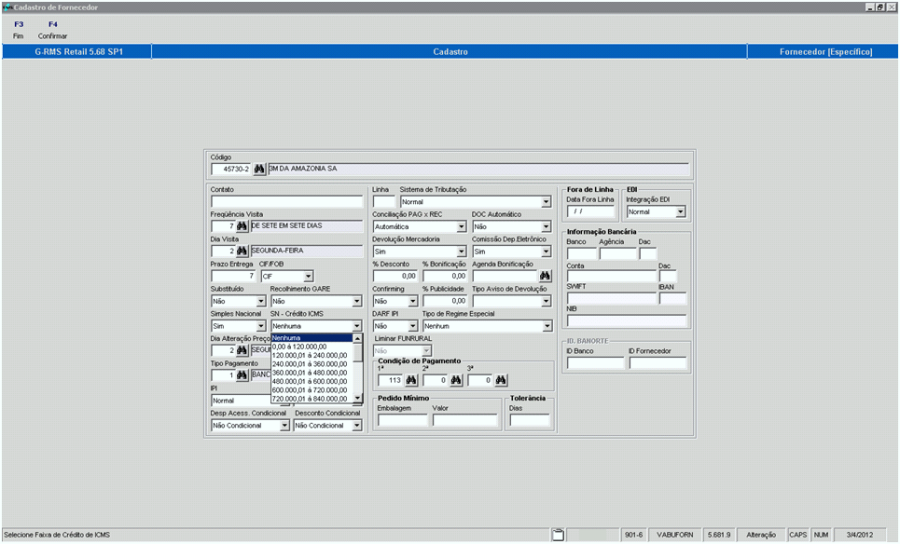Viewport: 900px width, 544px height.
Task: Click the Linha input field
Action: tap(384, 202)
